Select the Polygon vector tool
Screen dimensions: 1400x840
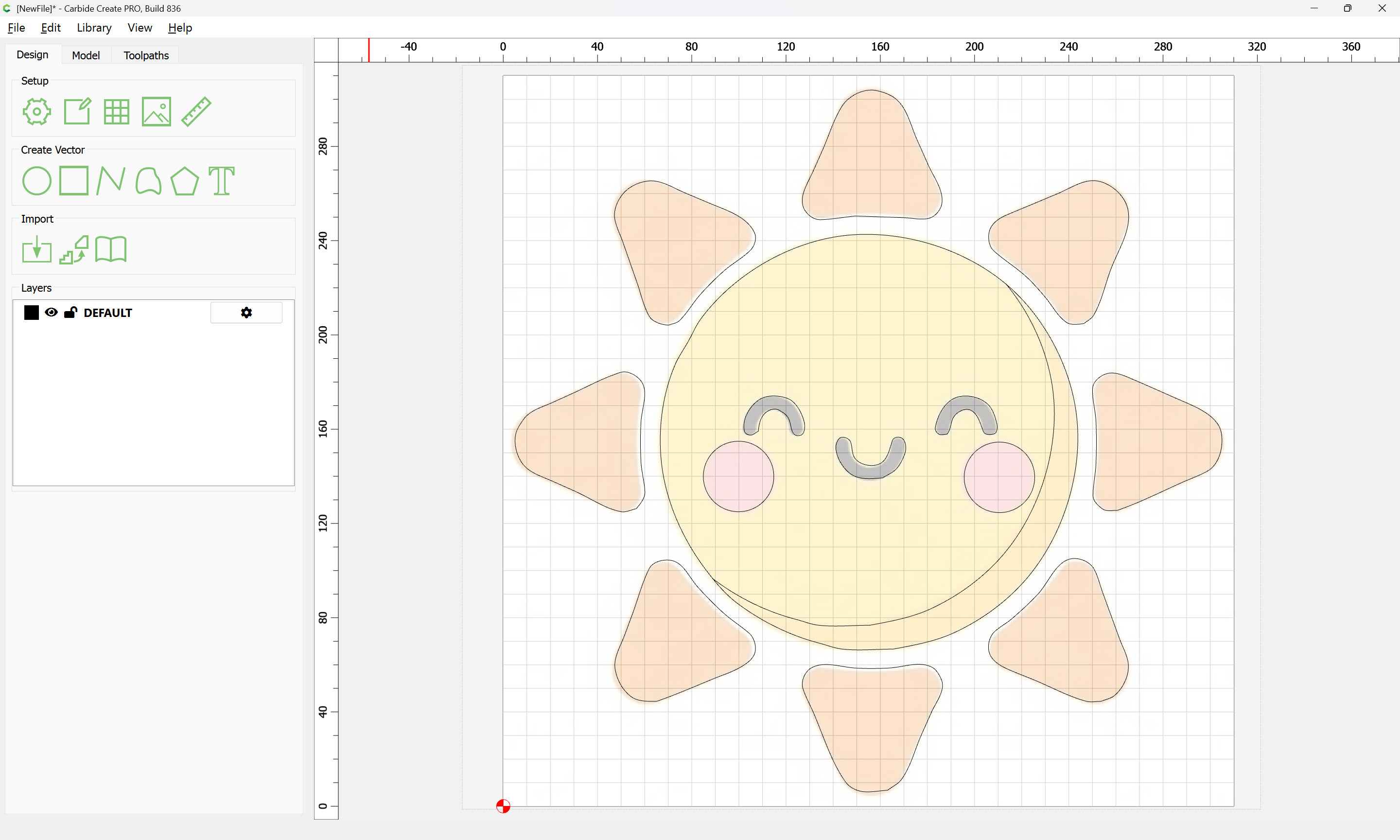coord(184,181)
